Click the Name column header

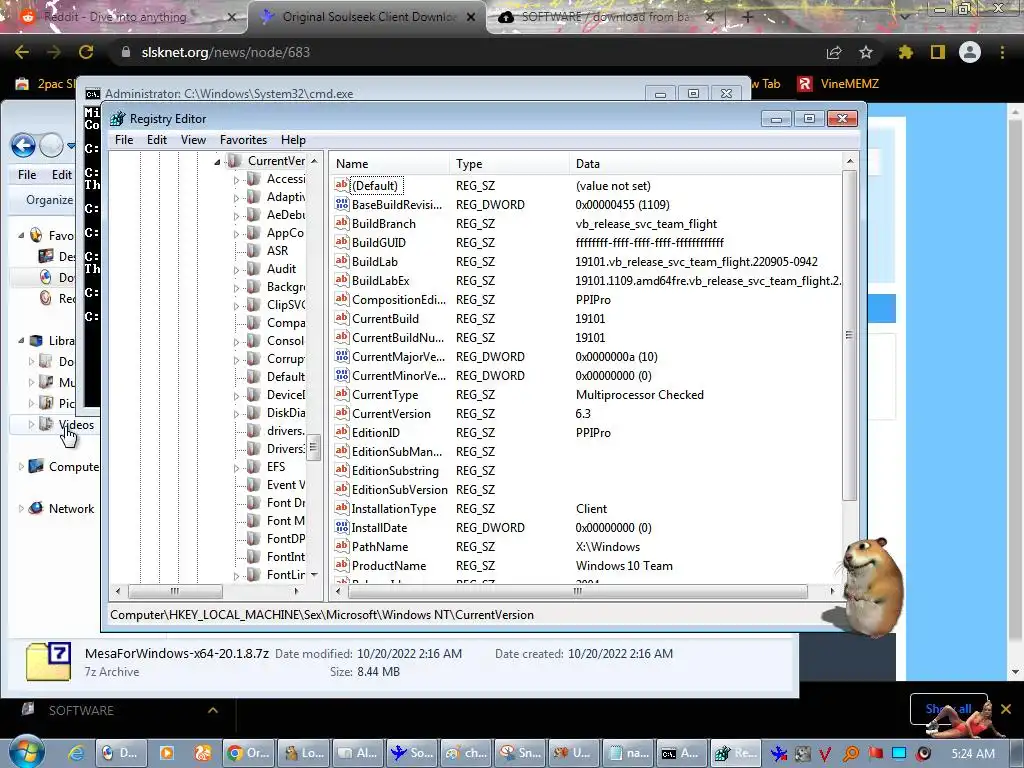pyautogui.click(x=390, y=164)
